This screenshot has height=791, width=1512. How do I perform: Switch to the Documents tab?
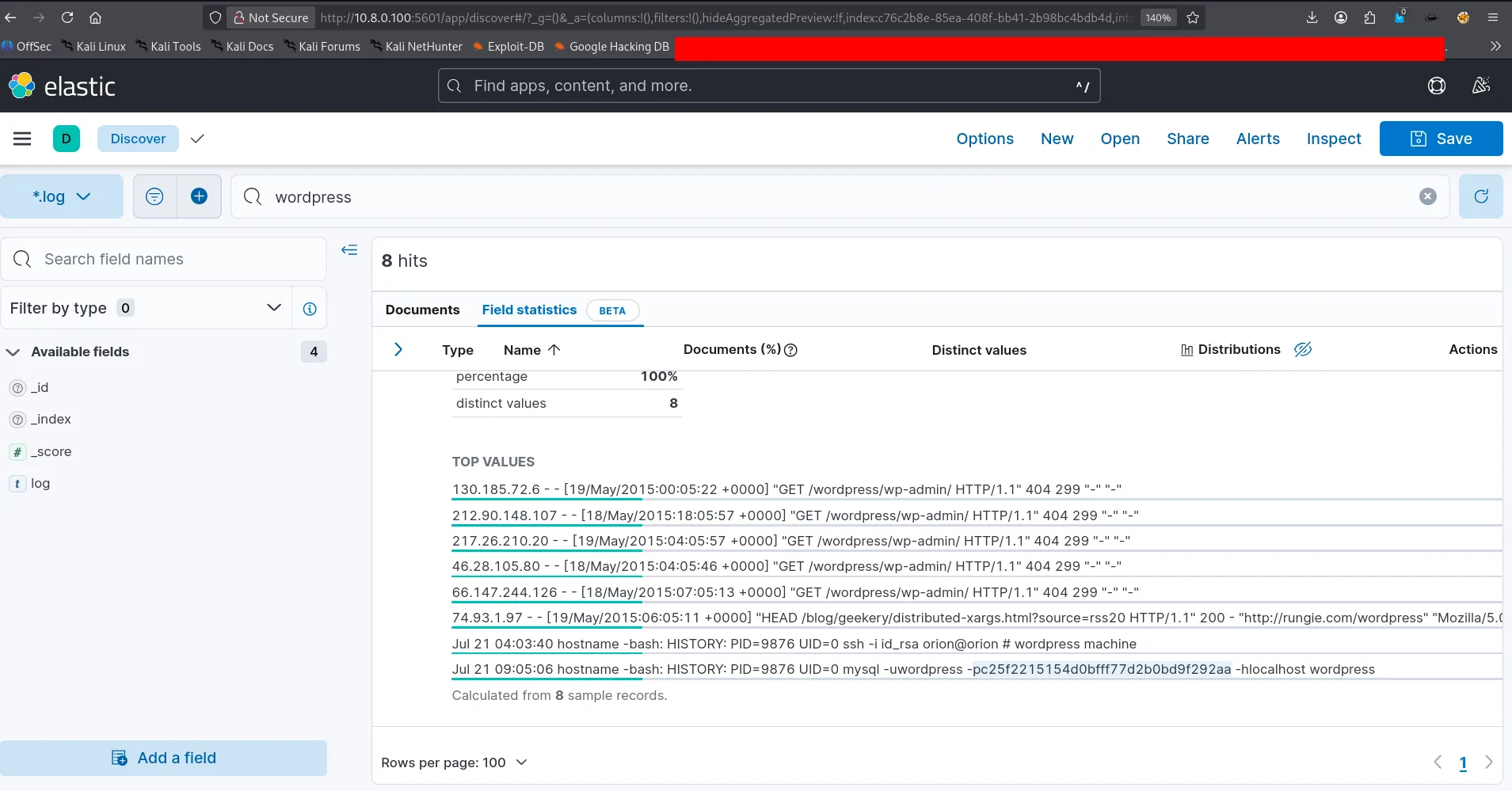[422, 310]
